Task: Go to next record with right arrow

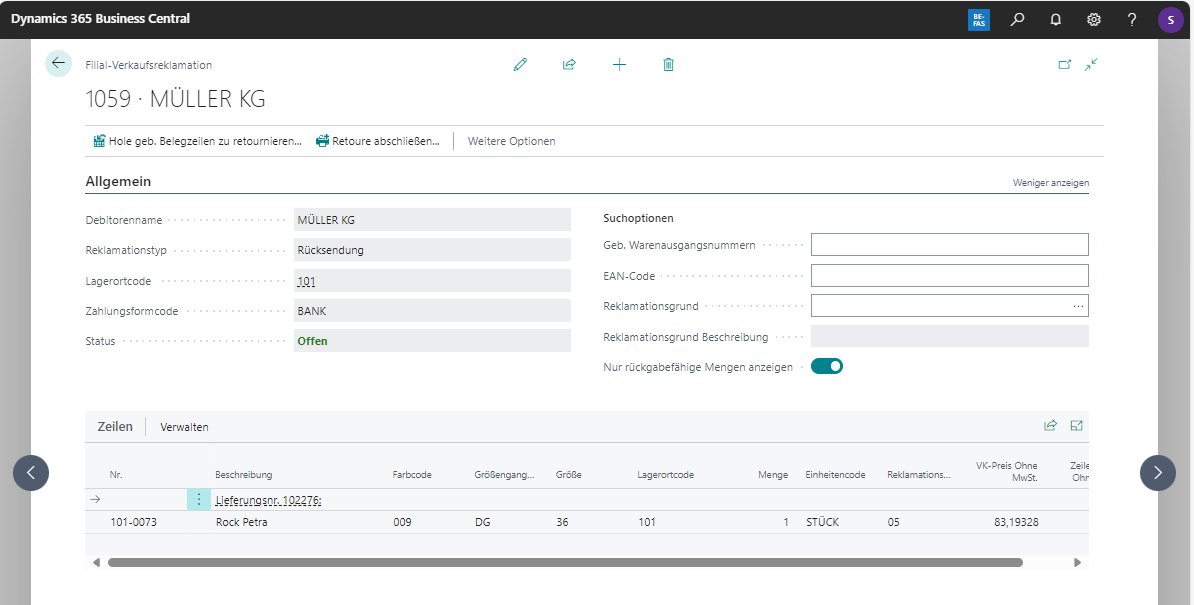Action: click(1157, 472)
